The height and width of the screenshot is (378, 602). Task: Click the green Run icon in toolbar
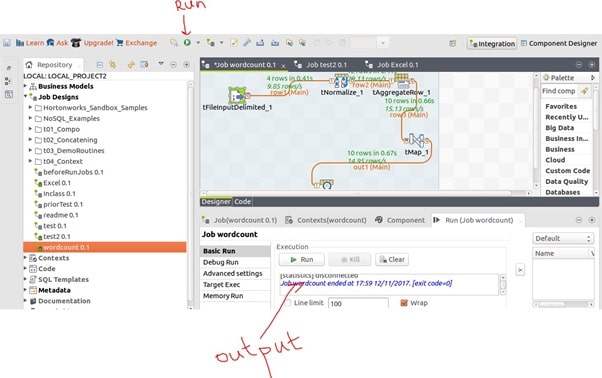coord(187,43)
